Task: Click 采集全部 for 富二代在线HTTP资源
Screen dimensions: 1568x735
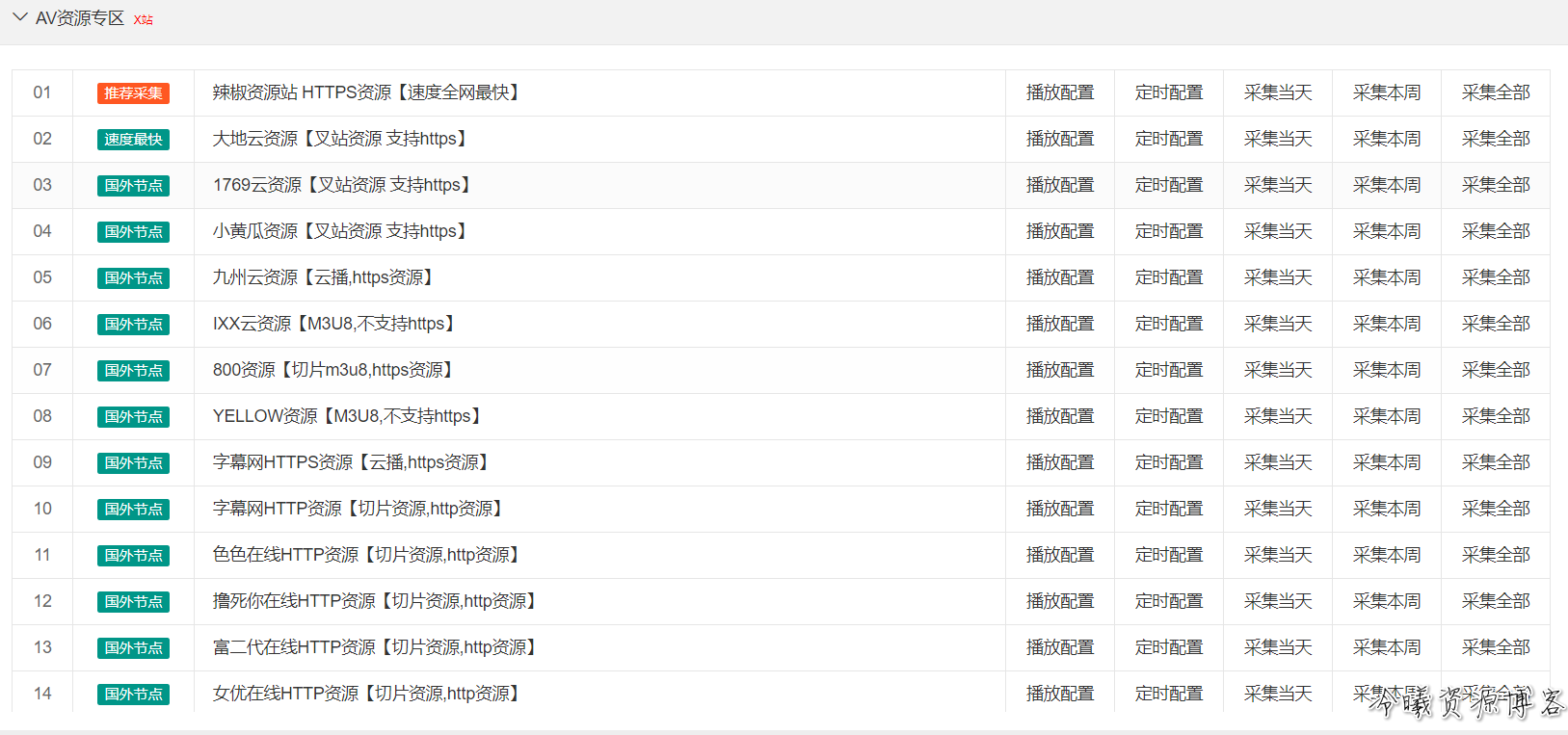Action: click(x=1496, y=647)
